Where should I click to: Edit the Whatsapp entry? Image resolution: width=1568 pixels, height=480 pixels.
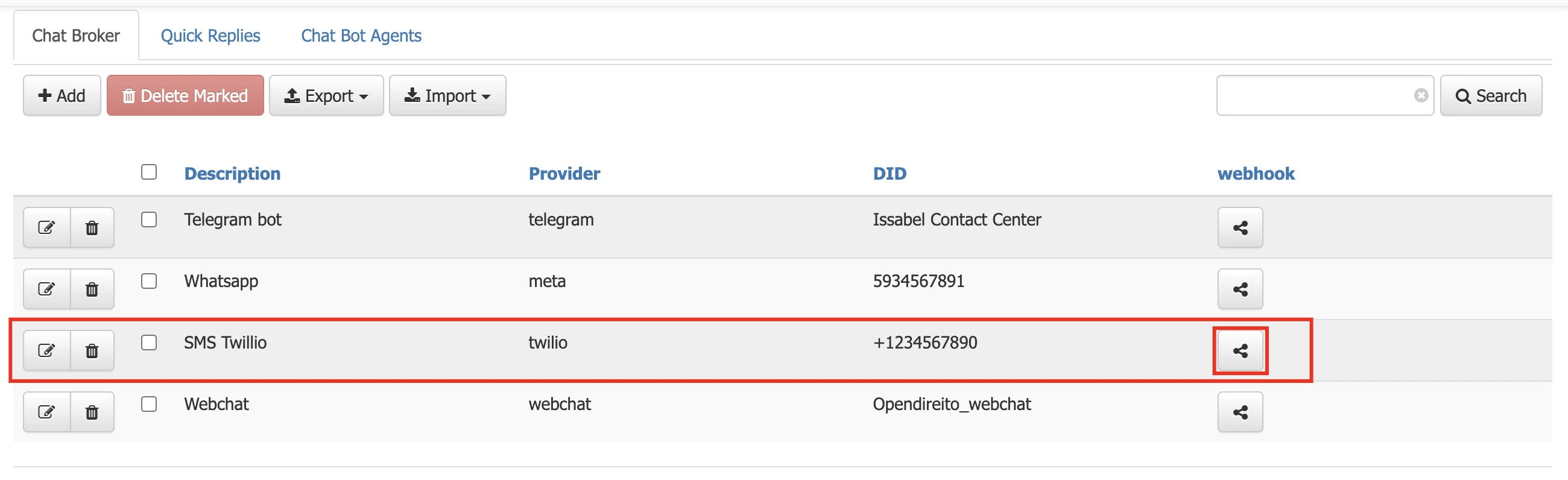pos(46,289)
